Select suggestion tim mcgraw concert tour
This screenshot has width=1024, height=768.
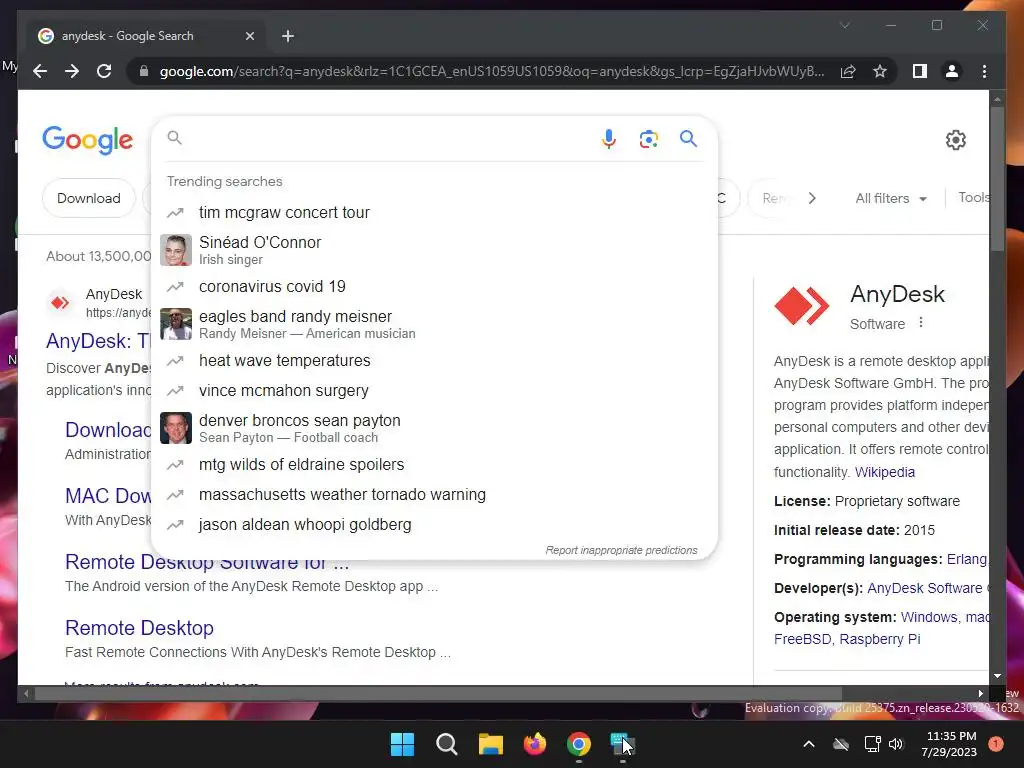click(434, 212)
